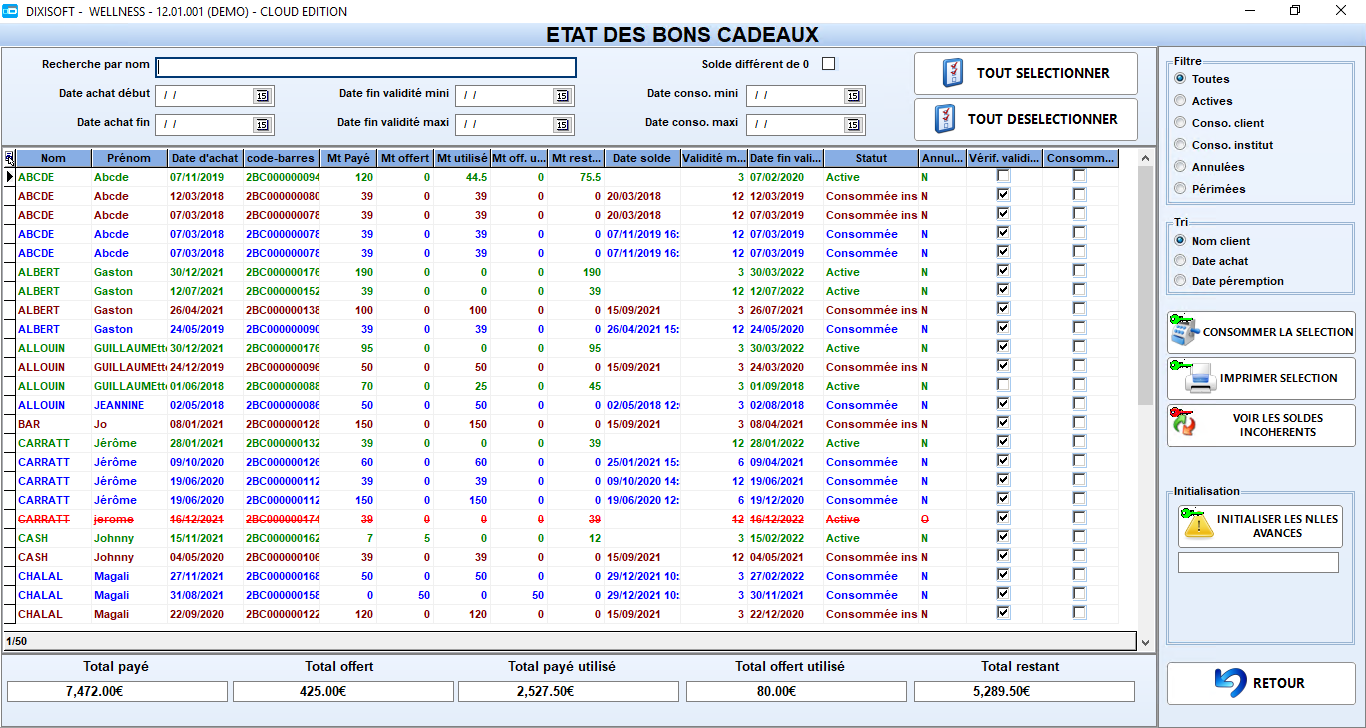
Task: Click the Total payé utilisé value 2,527.50€
Action: click(568, 692)
